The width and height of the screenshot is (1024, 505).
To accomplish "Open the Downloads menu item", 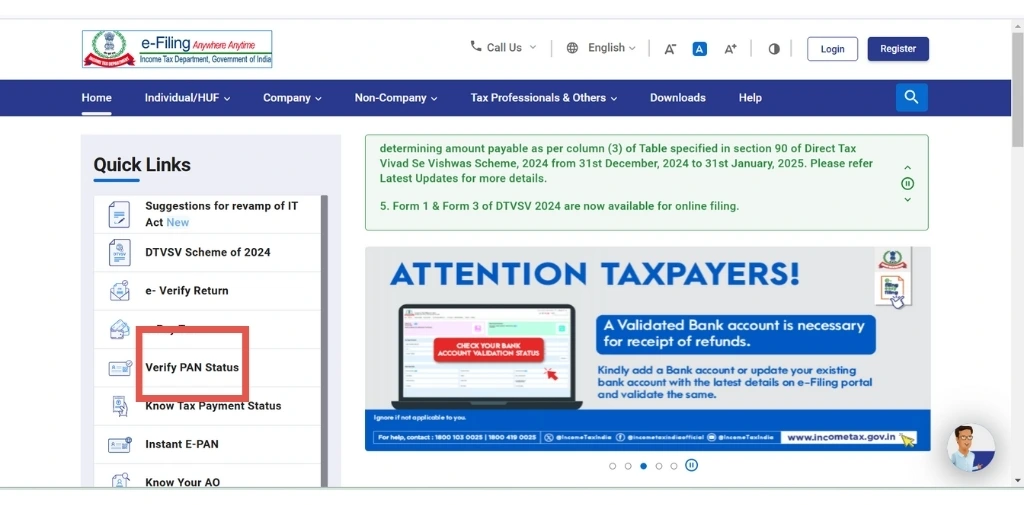I will [678, 98].
